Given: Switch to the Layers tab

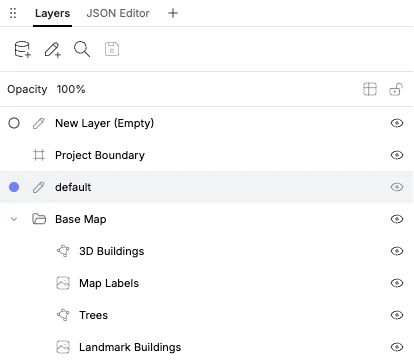Looking at the screenshot, I should pyautogui.click(x=52, y=13).
